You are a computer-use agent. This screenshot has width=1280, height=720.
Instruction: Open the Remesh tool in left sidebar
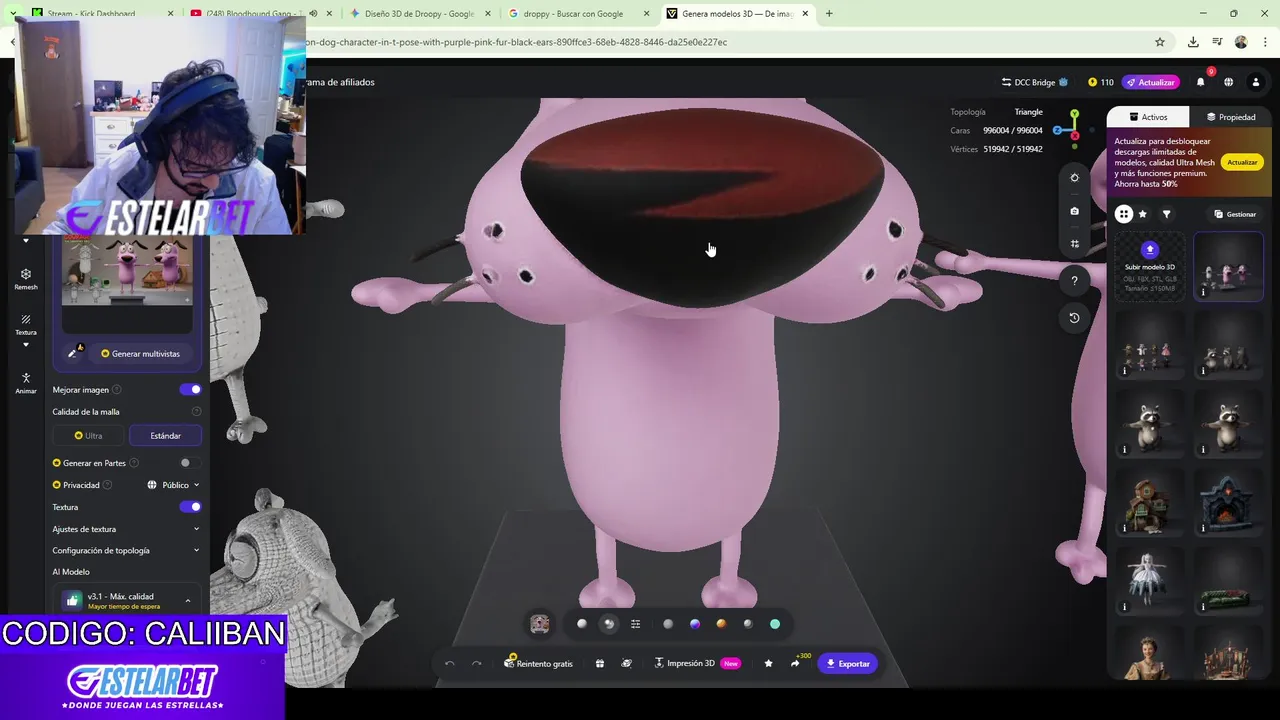pos(26,279)
